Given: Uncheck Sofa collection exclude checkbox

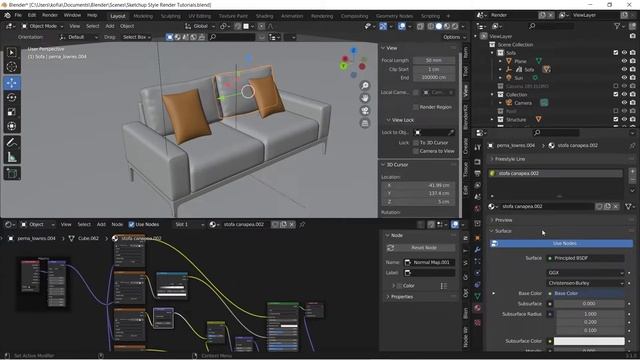Looking at the screenshot, I should (616, 53).
